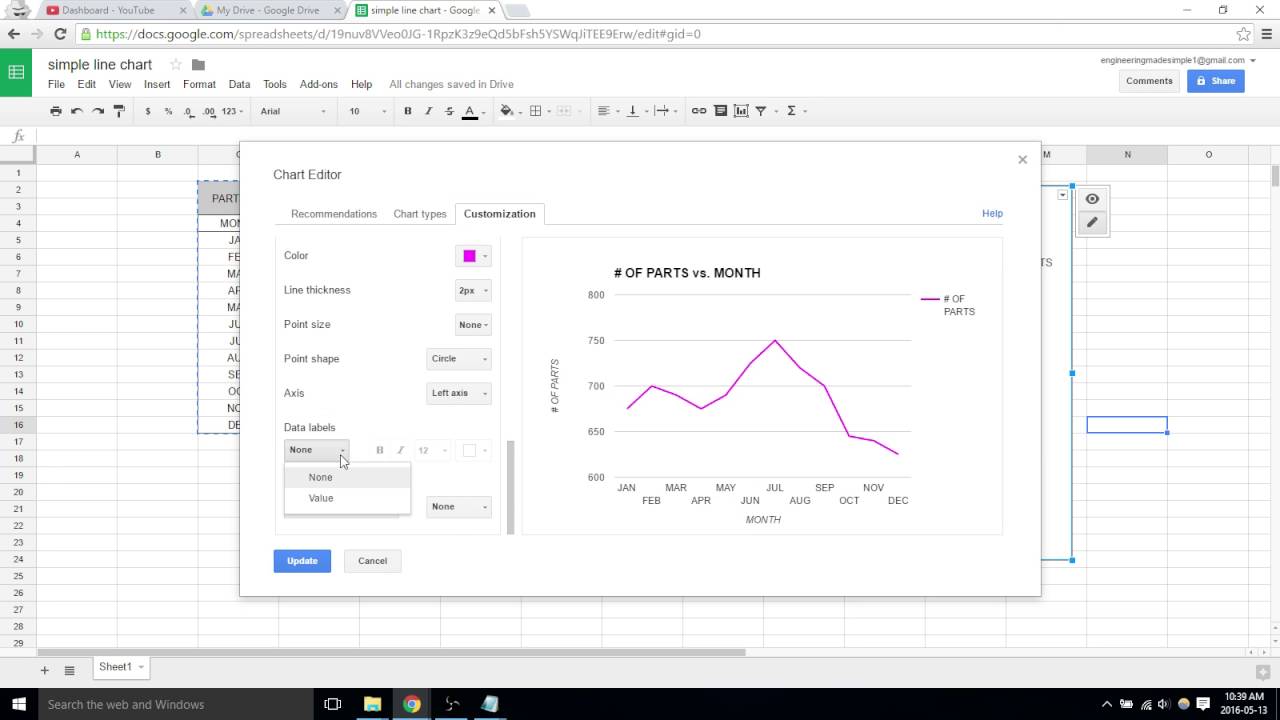Open toolbar font size 10 dropdown

tap(367, 111)
